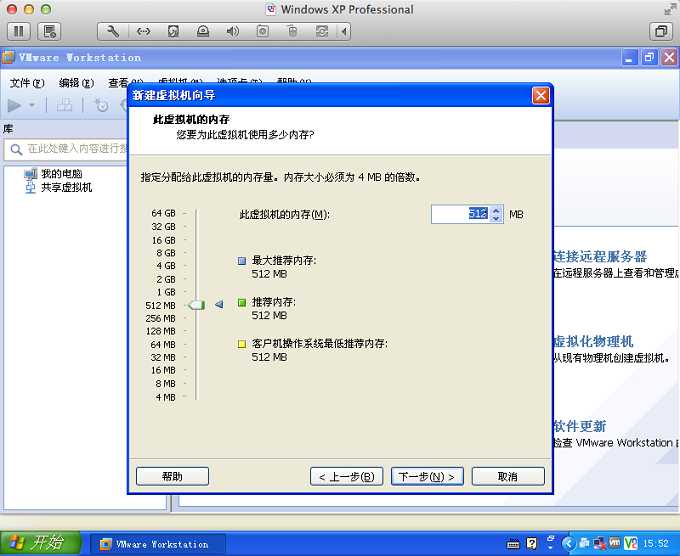
Task: Go back with the 上一步 button
Action: [x=347, y=476]
